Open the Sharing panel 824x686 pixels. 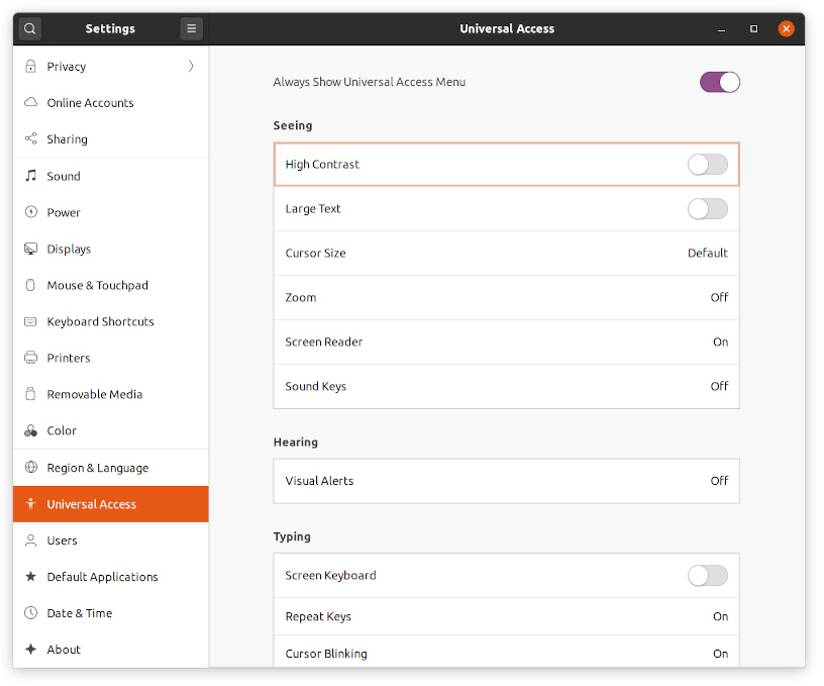[x=111, y=139]
